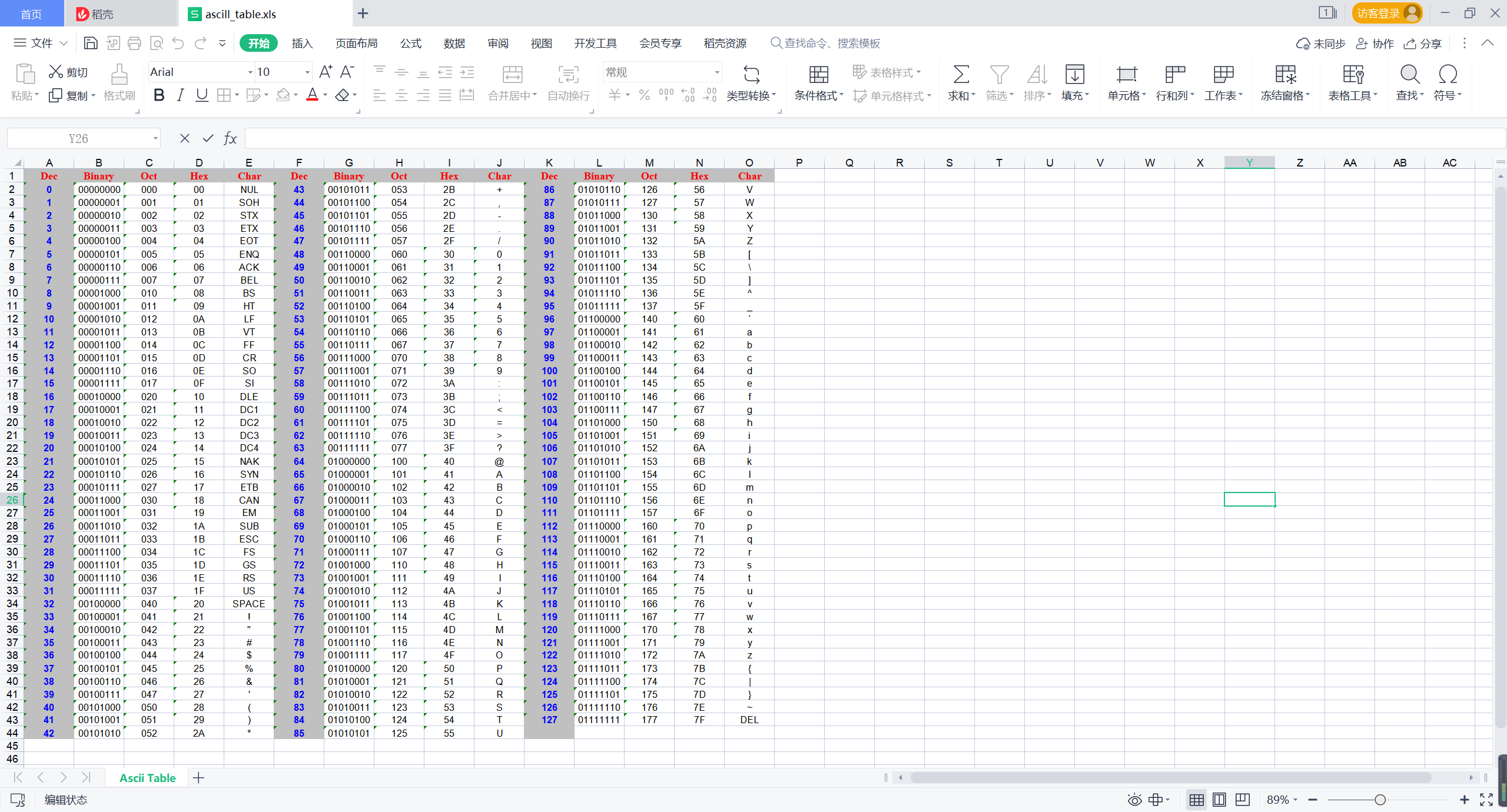The image size is (1507, 812).
Task: Click the Find magnifier icon
Action: click(x=1409, y=75)
